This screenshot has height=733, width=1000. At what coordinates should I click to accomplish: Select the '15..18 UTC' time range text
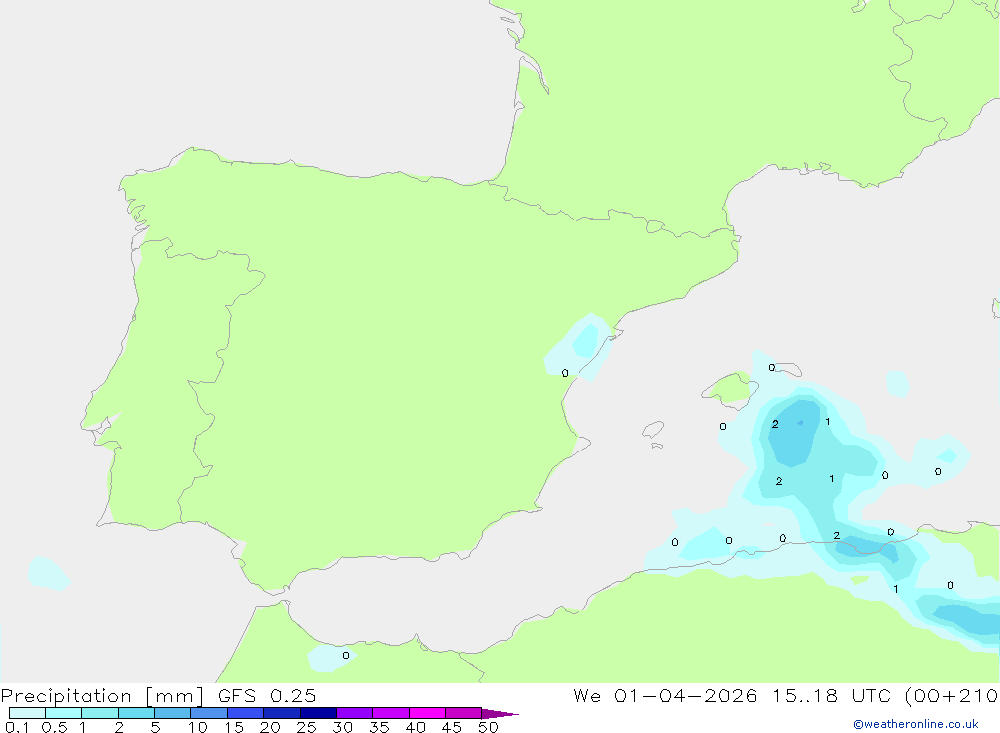834,695
